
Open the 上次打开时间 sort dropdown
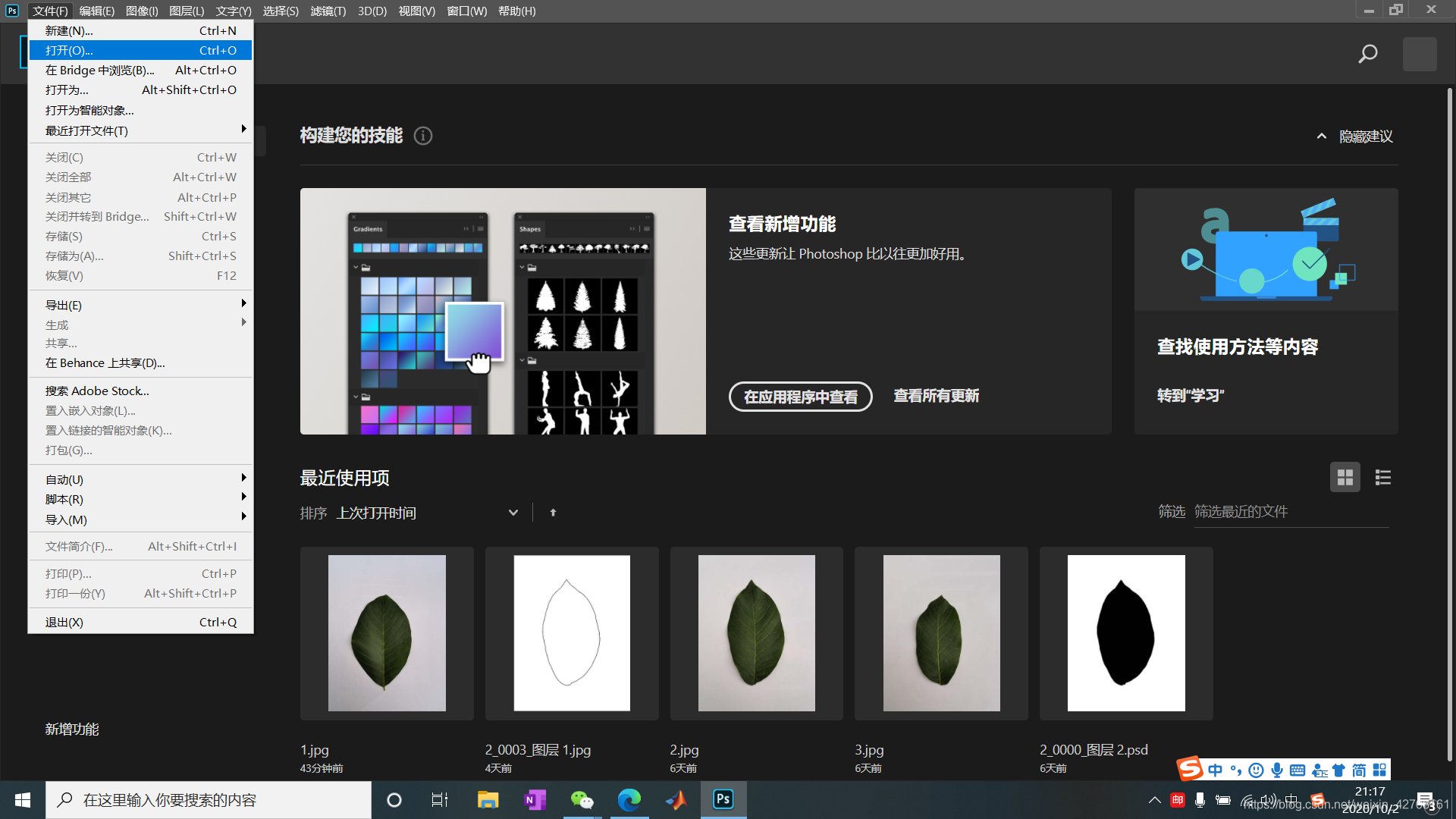point(428,513)
